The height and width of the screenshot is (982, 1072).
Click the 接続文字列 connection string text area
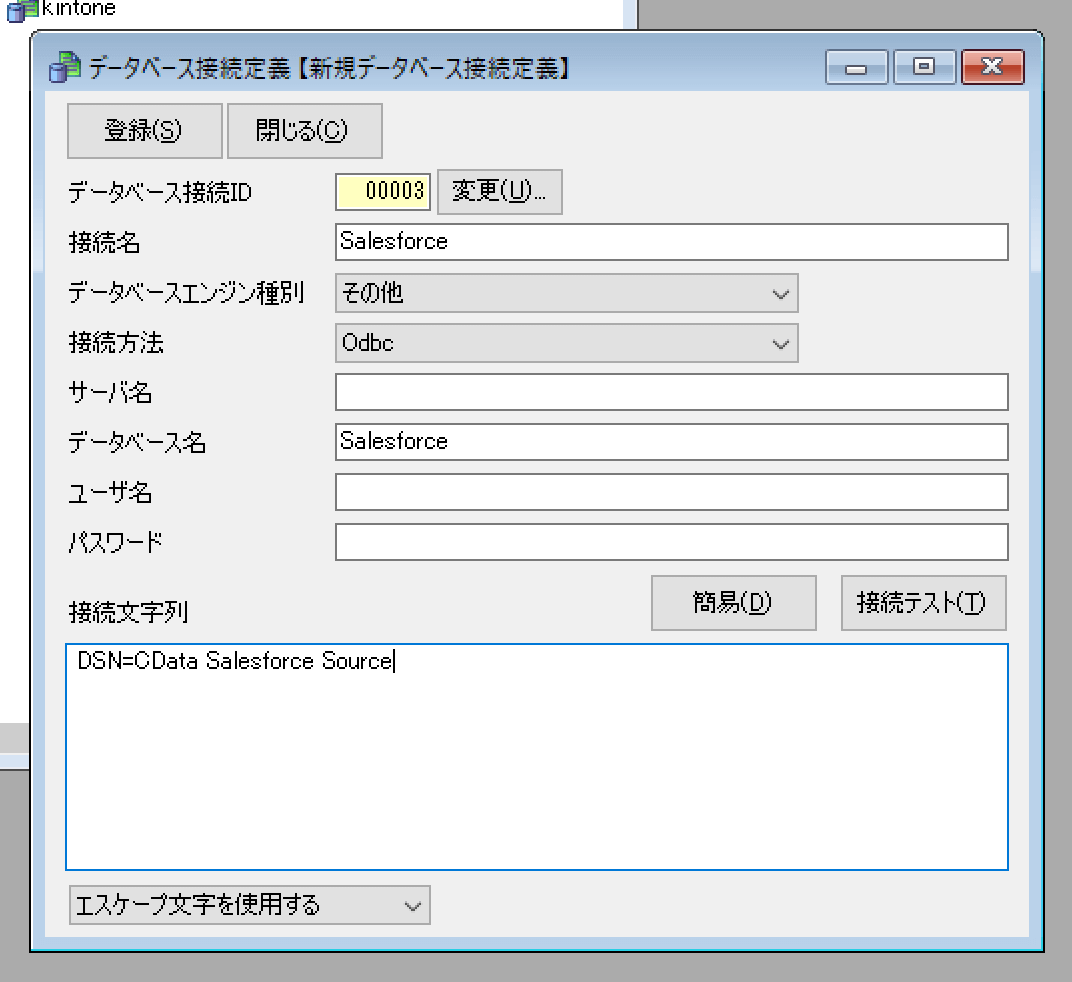537,757
